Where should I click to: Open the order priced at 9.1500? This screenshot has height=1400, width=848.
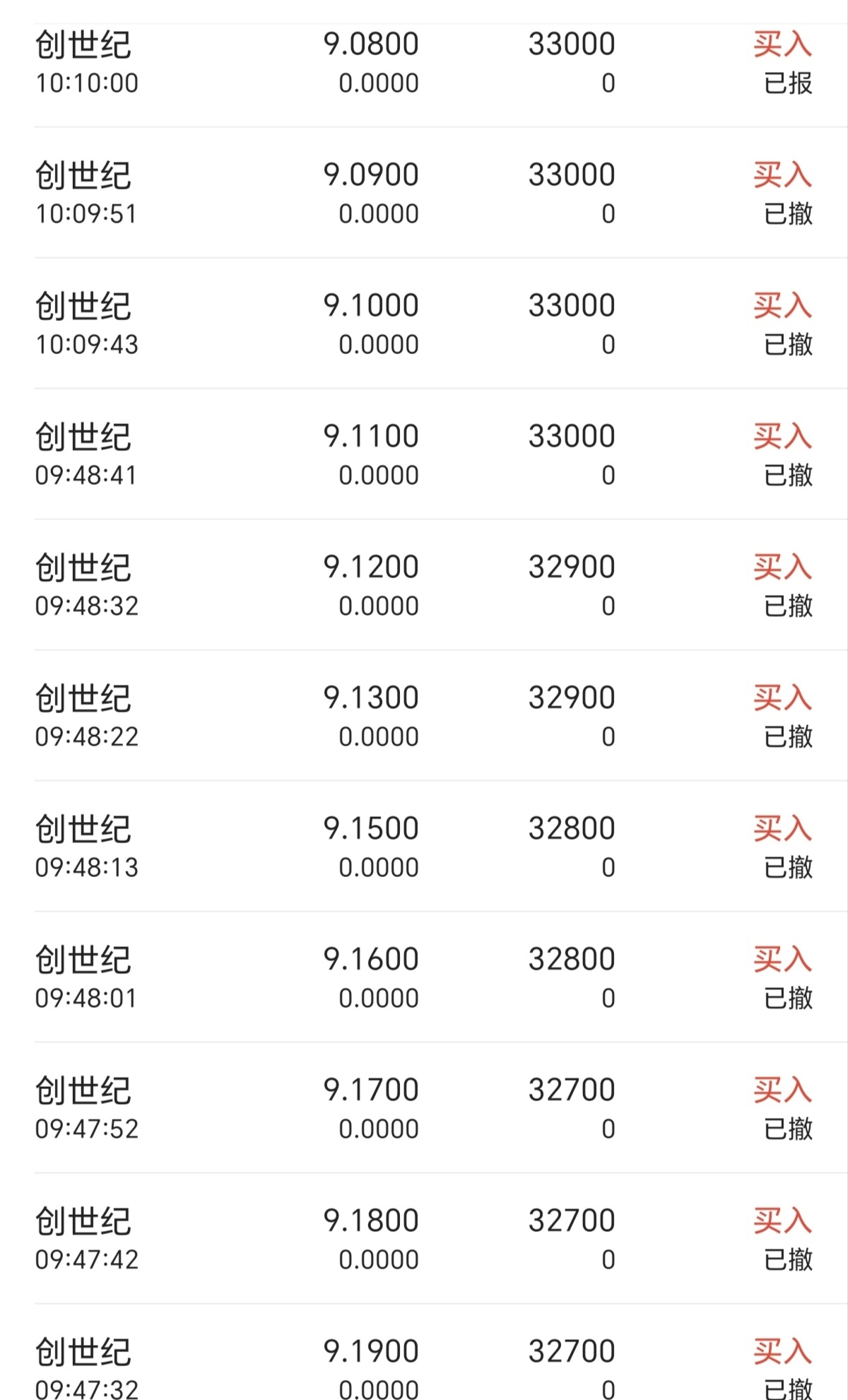coord(424,847)
